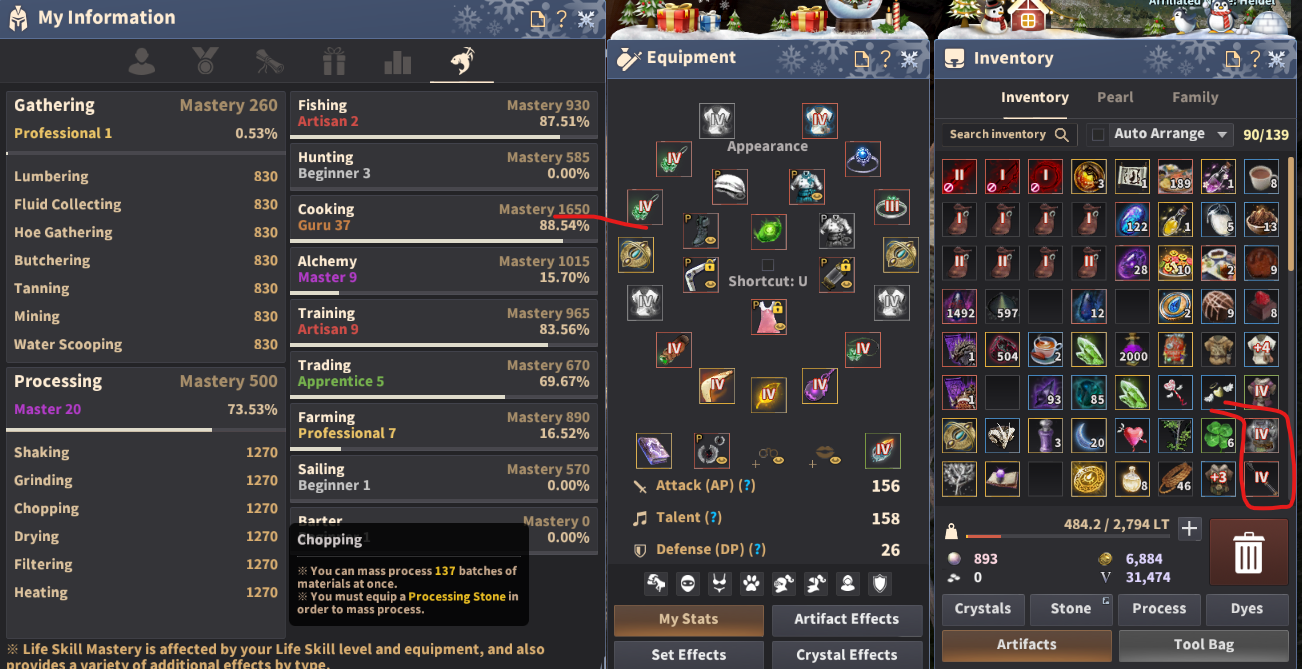
Task: Click the Crystal Effects button
Action: pyautogui.click(x=847, y=655)
